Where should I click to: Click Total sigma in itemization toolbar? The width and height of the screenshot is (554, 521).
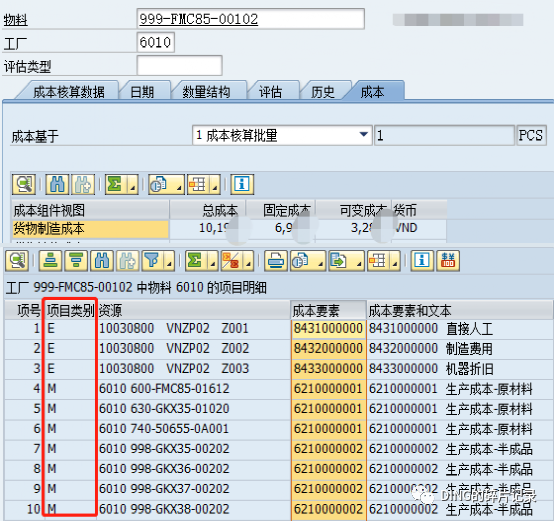click(x=196, y=261)
